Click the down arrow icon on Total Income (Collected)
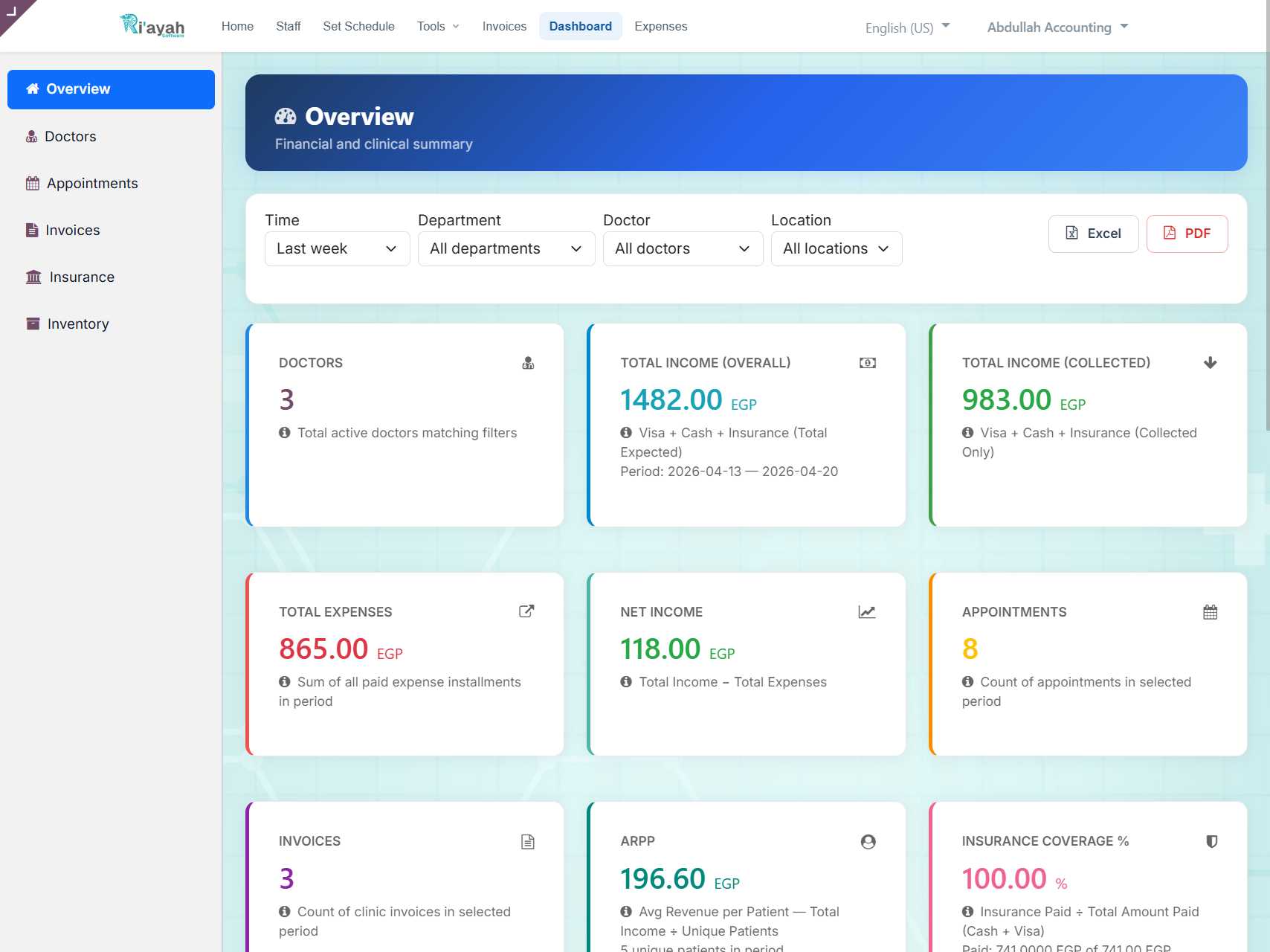Viewport: 1270px width, 952px height. tap(1211, 363)
